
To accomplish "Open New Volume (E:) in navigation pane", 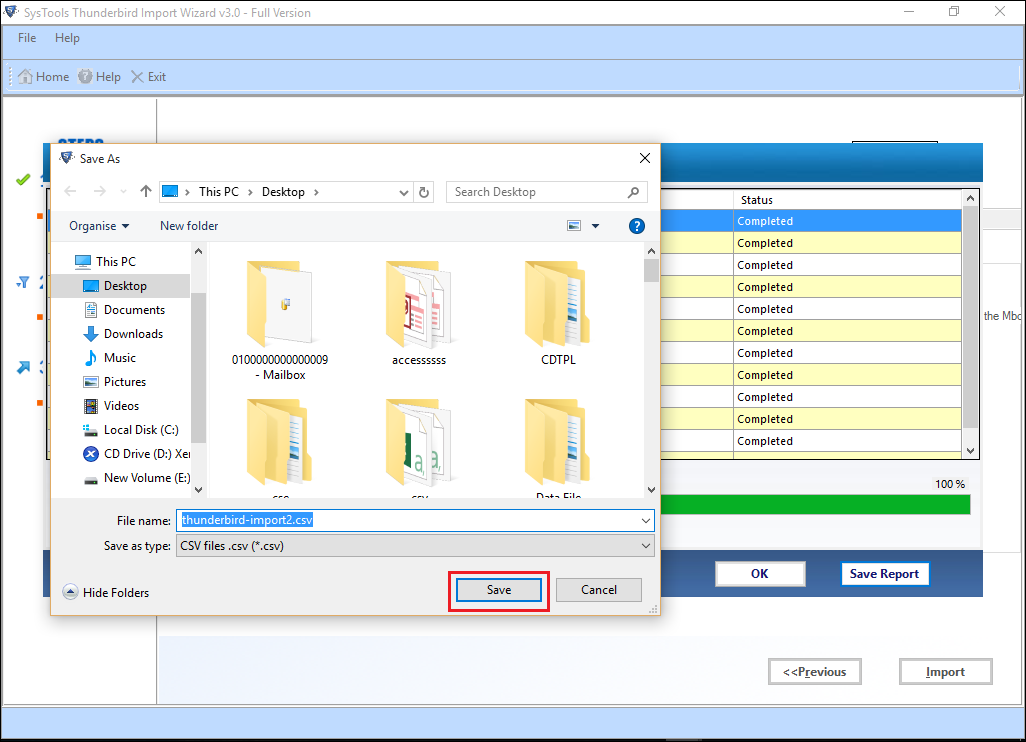I will [137, 478].
